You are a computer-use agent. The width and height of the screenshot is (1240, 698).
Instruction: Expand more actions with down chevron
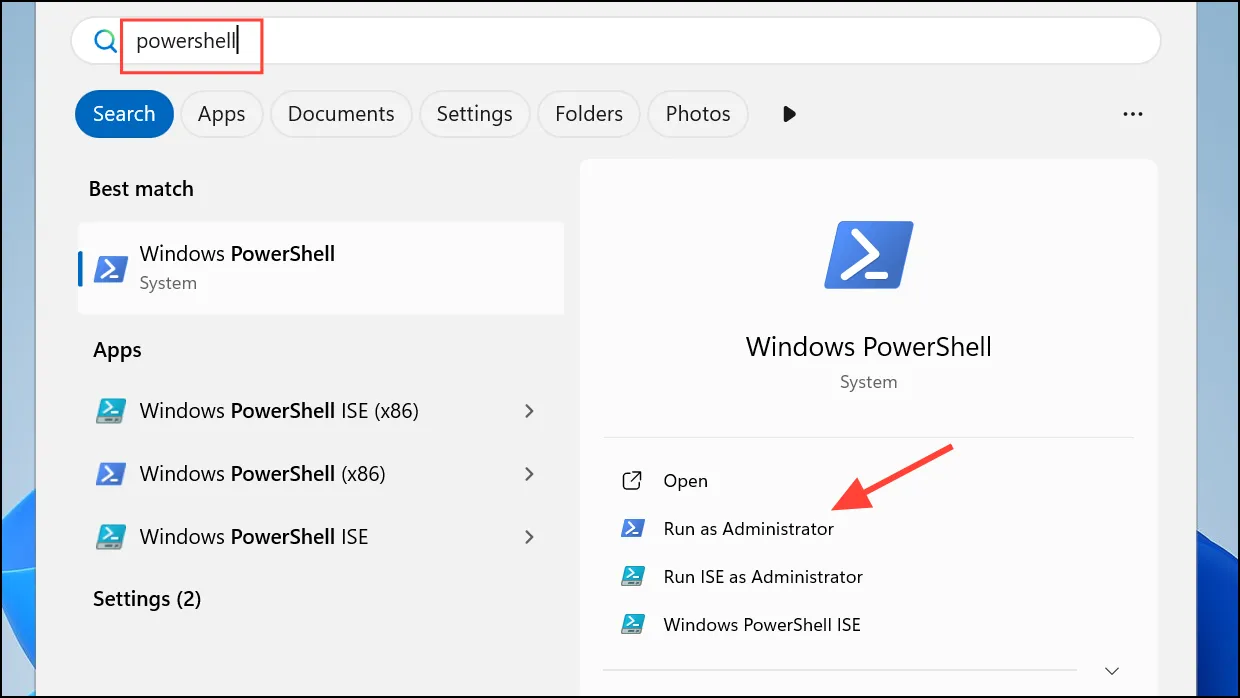tap(1111, 670)
